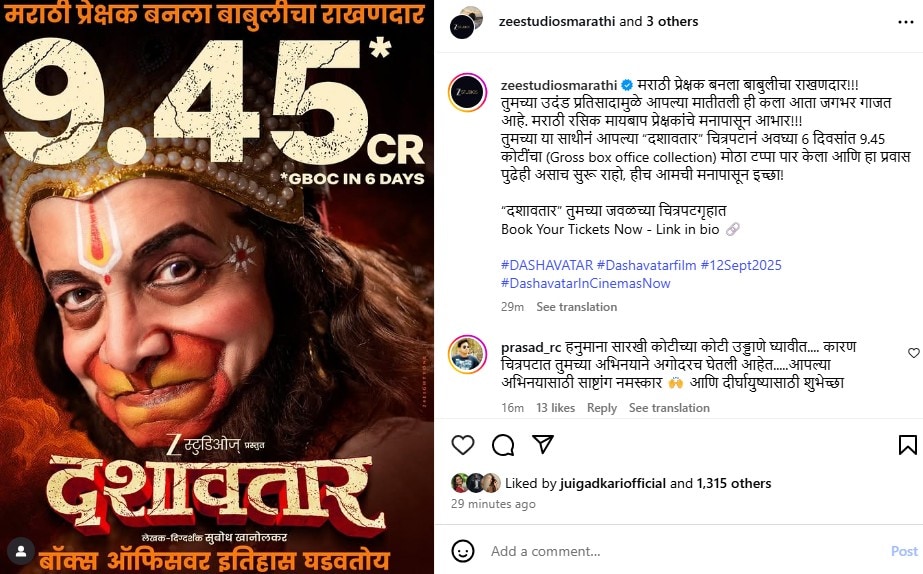
Task: Open emoji picker in comment box
Action: (x=463, y=551)
